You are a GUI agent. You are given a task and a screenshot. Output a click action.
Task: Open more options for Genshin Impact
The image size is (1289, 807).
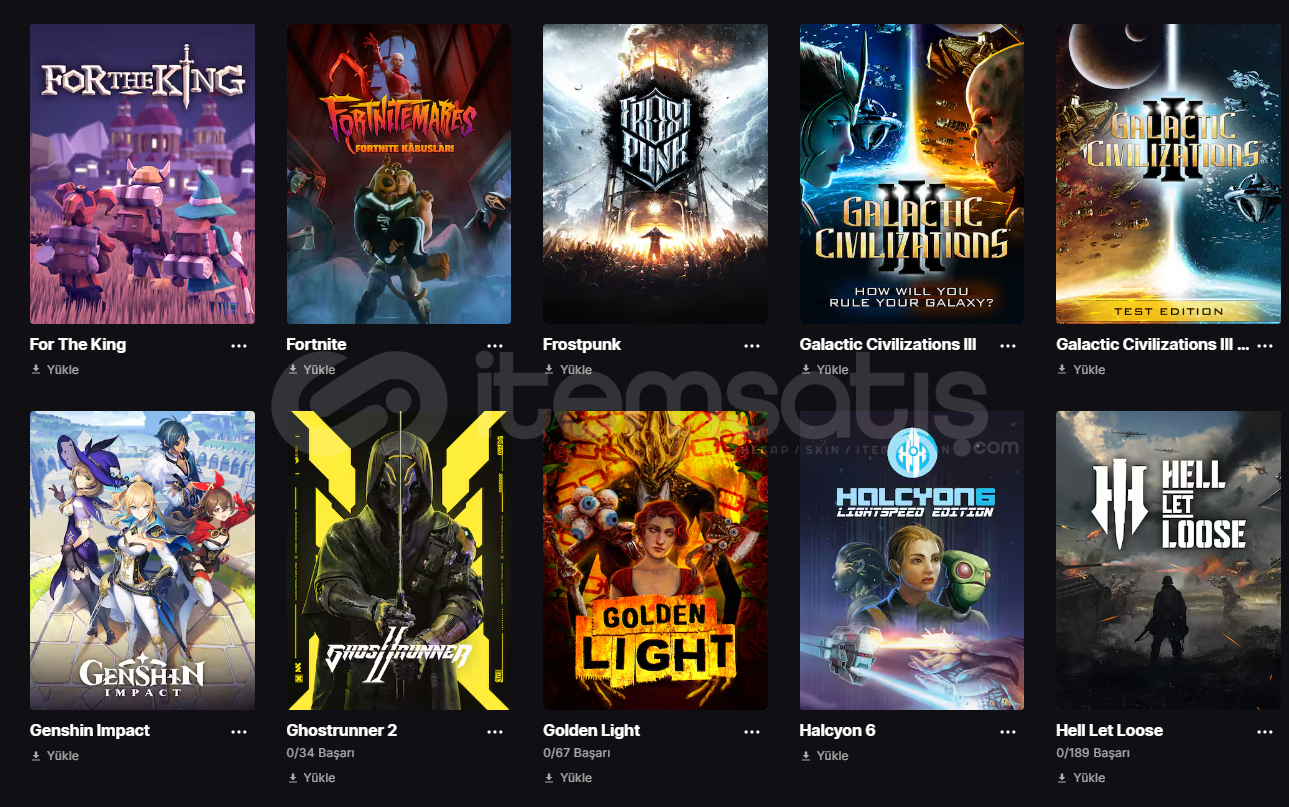pyautogui.click(x=239, y=731)
